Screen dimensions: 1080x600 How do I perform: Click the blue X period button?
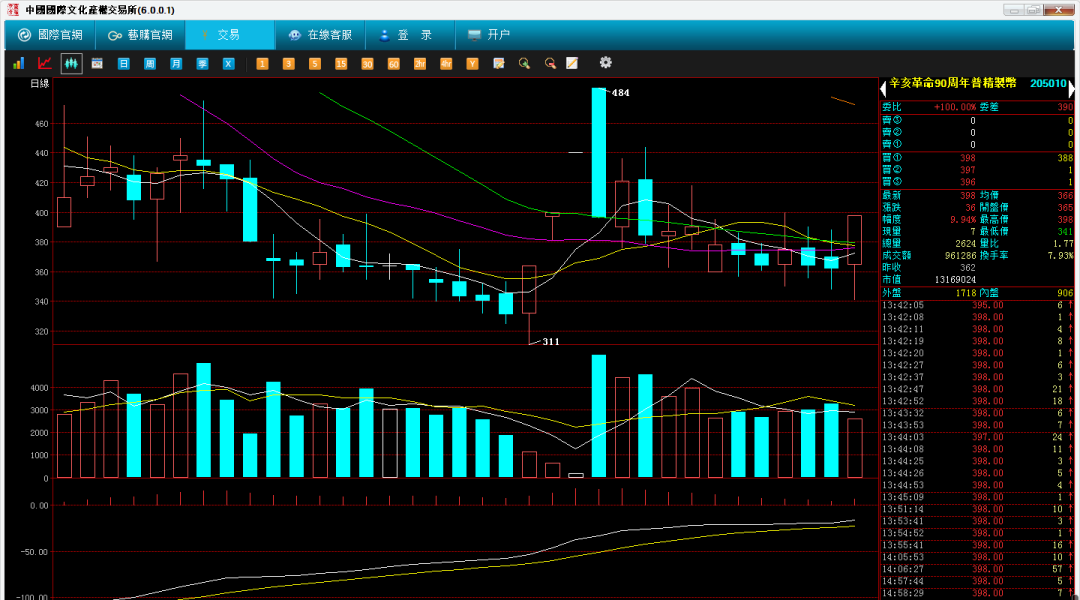coord(228,63)
